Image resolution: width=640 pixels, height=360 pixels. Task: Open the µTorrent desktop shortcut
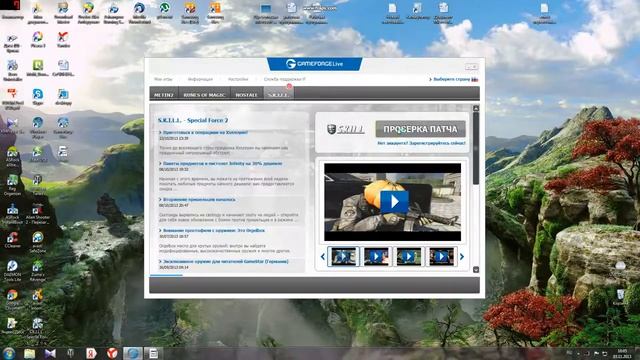164,11
